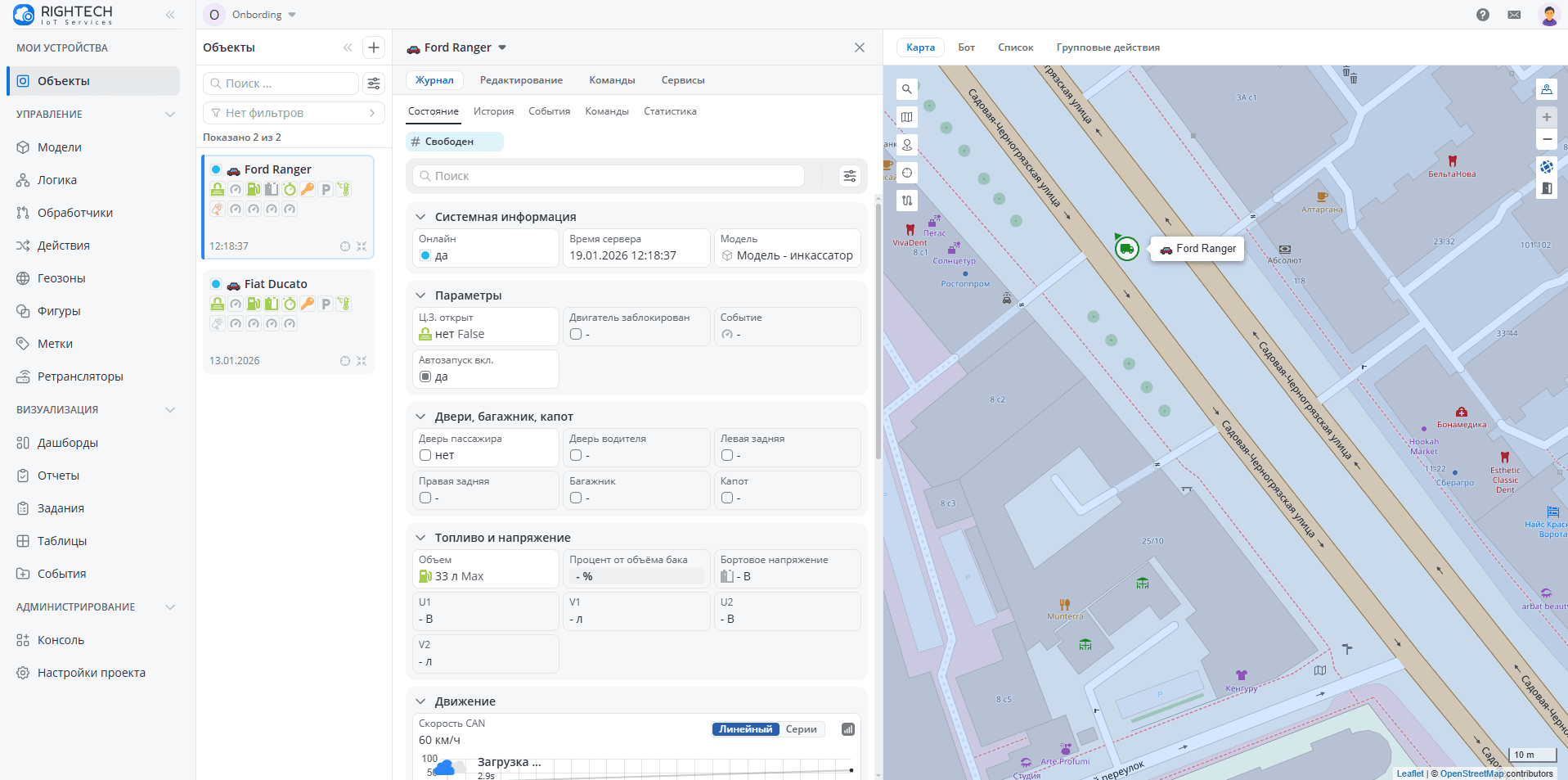This screenshot has width=1568, height=780.
Task: Toggle the Дверь пассажира checkbox
Action: point(425,455)
